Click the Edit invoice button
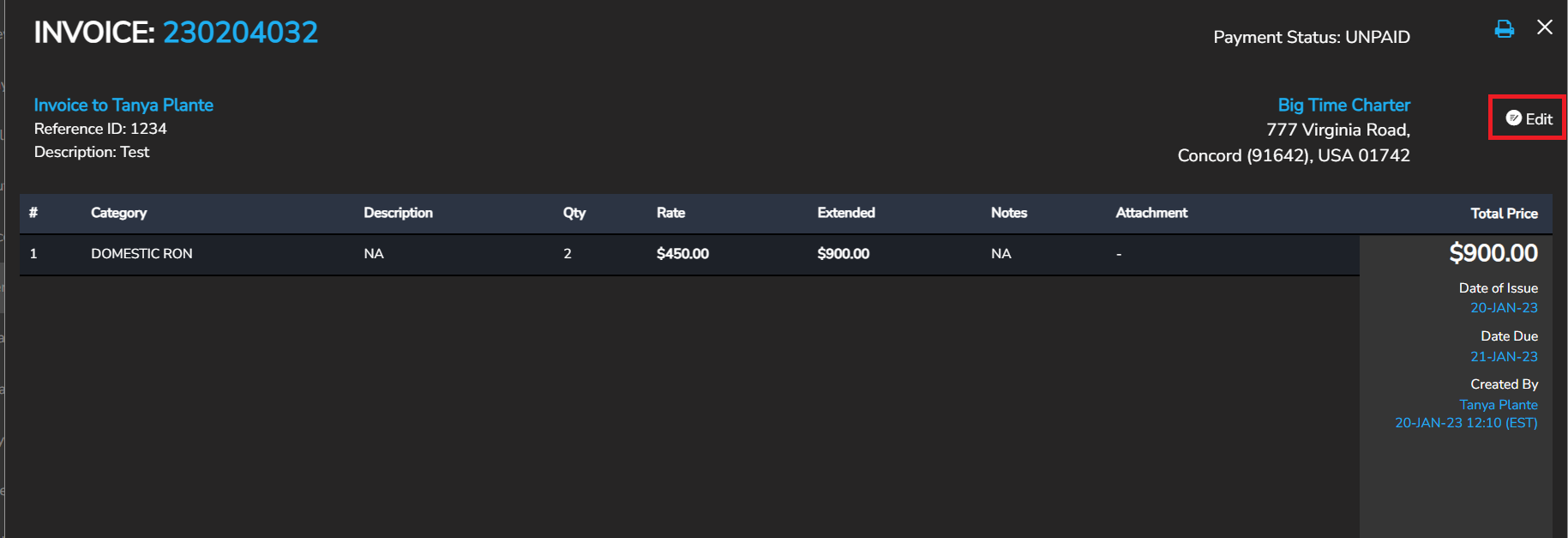1568x538 pixels. coord(1529,118)
